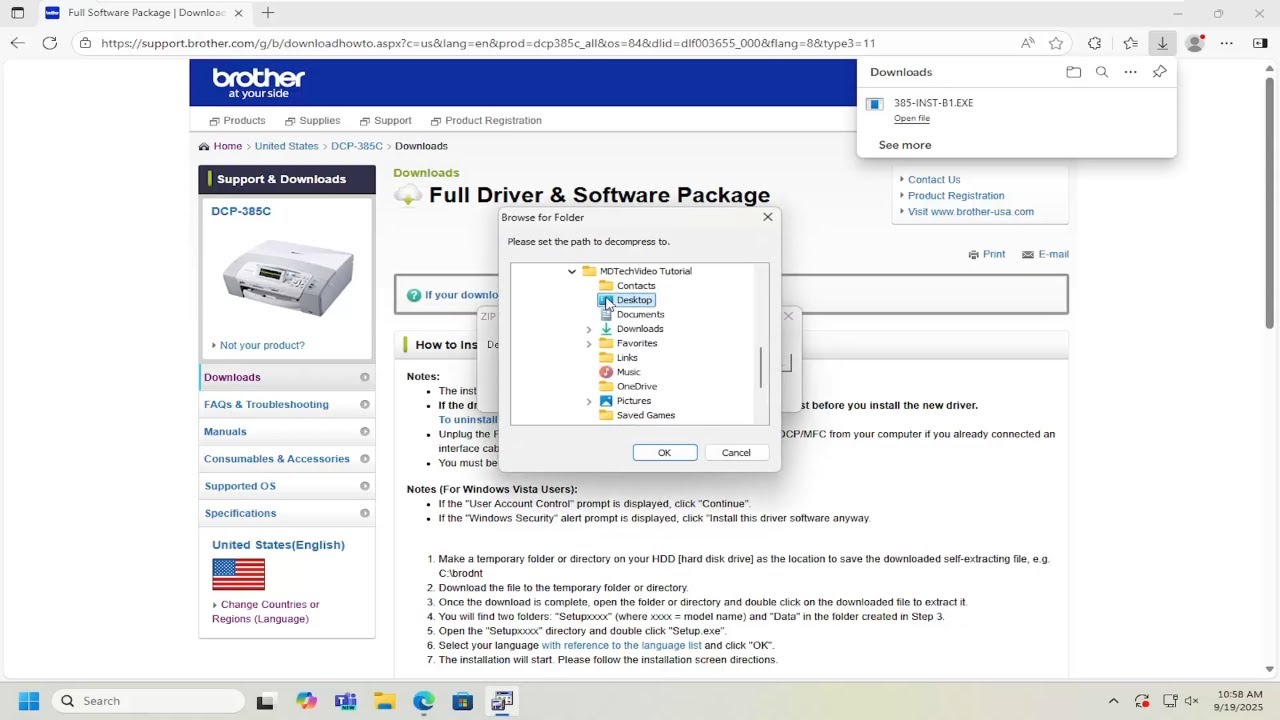
Task: Click the 385-INST-B1.EXE file icon
Action: click(874, 104)
